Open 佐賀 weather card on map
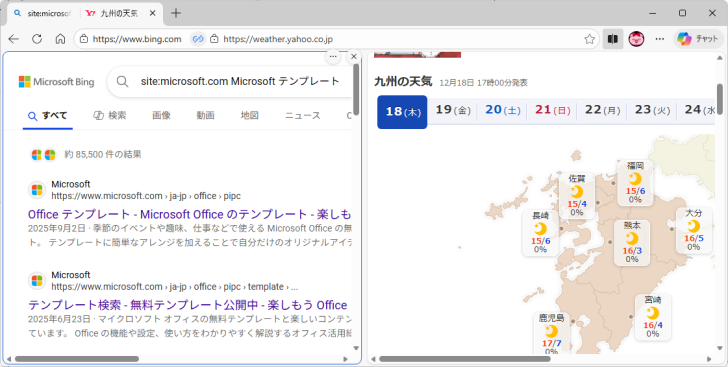This screenshot has height=367, width=728. [x=577, y=196]
